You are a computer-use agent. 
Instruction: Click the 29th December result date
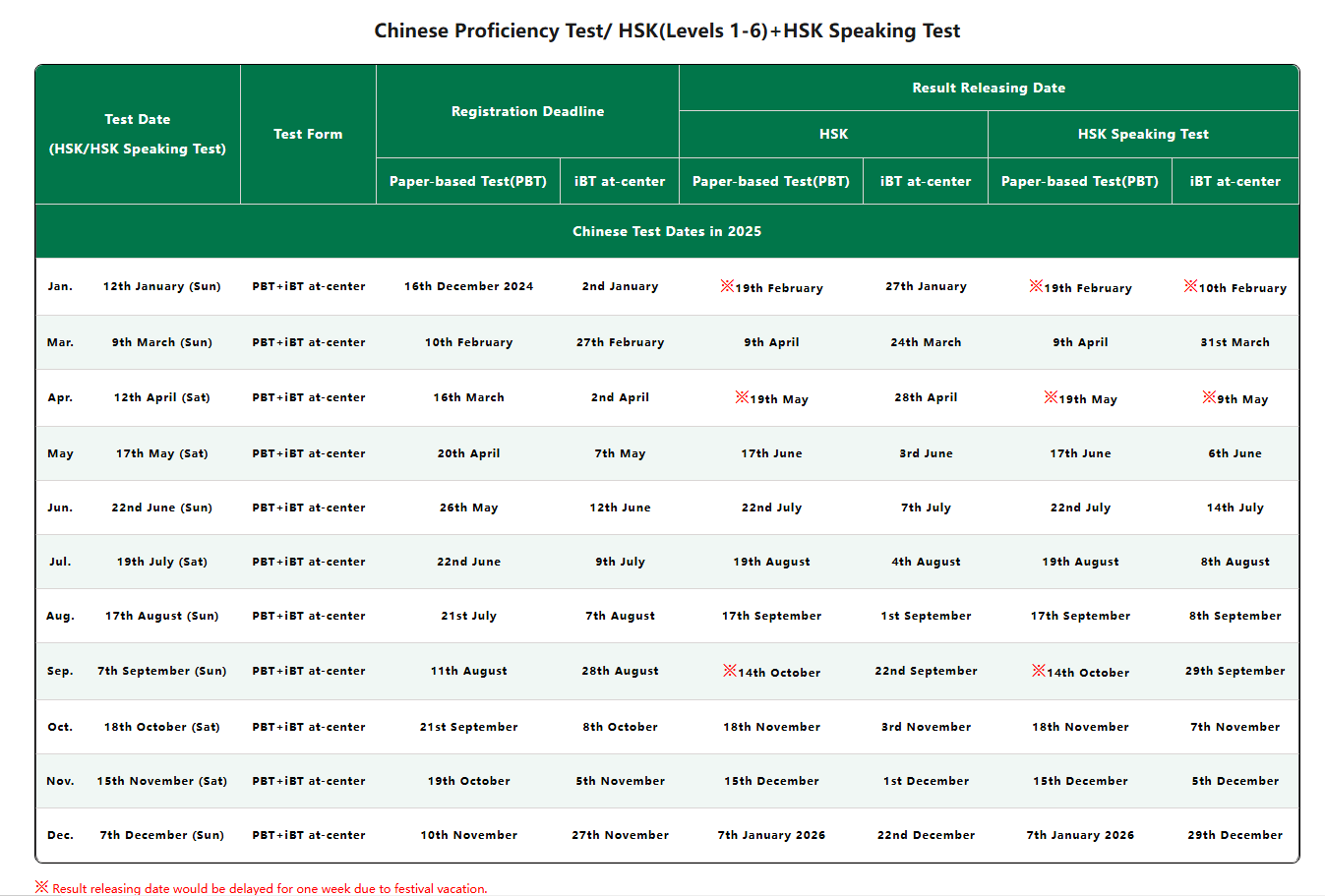point(1235,836)
